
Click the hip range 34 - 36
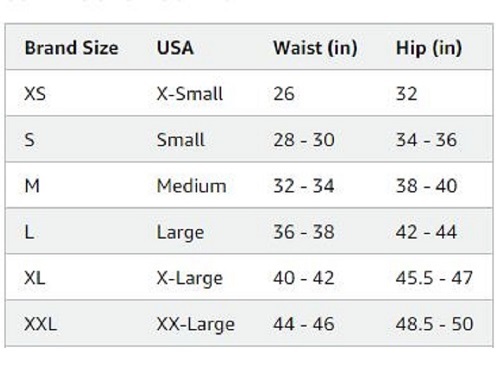(426, 140)
